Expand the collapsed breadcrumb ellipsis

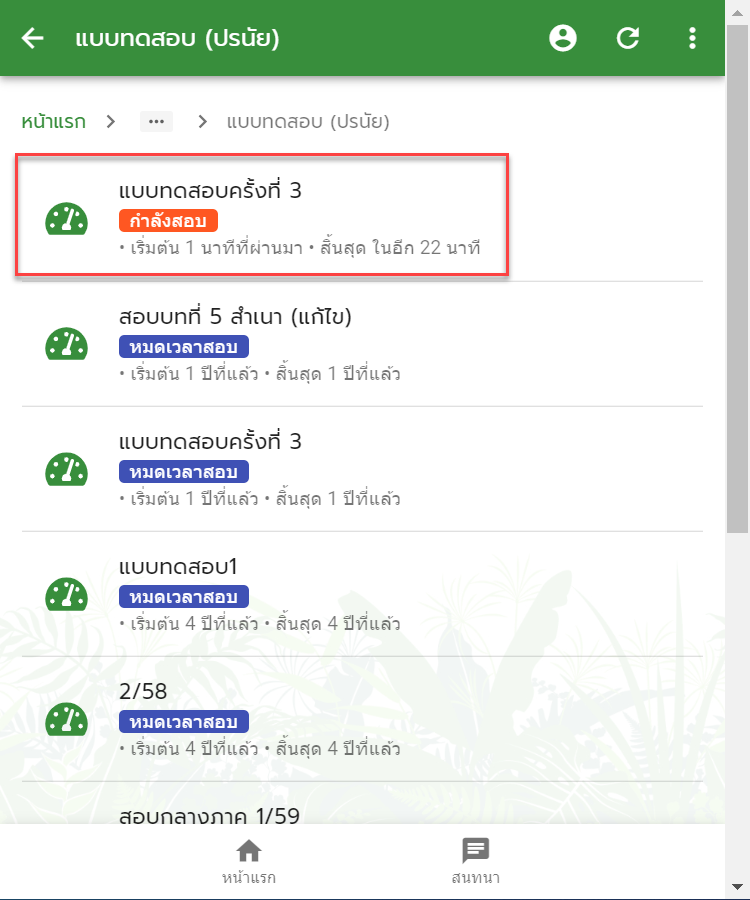[x=156, y=122]
